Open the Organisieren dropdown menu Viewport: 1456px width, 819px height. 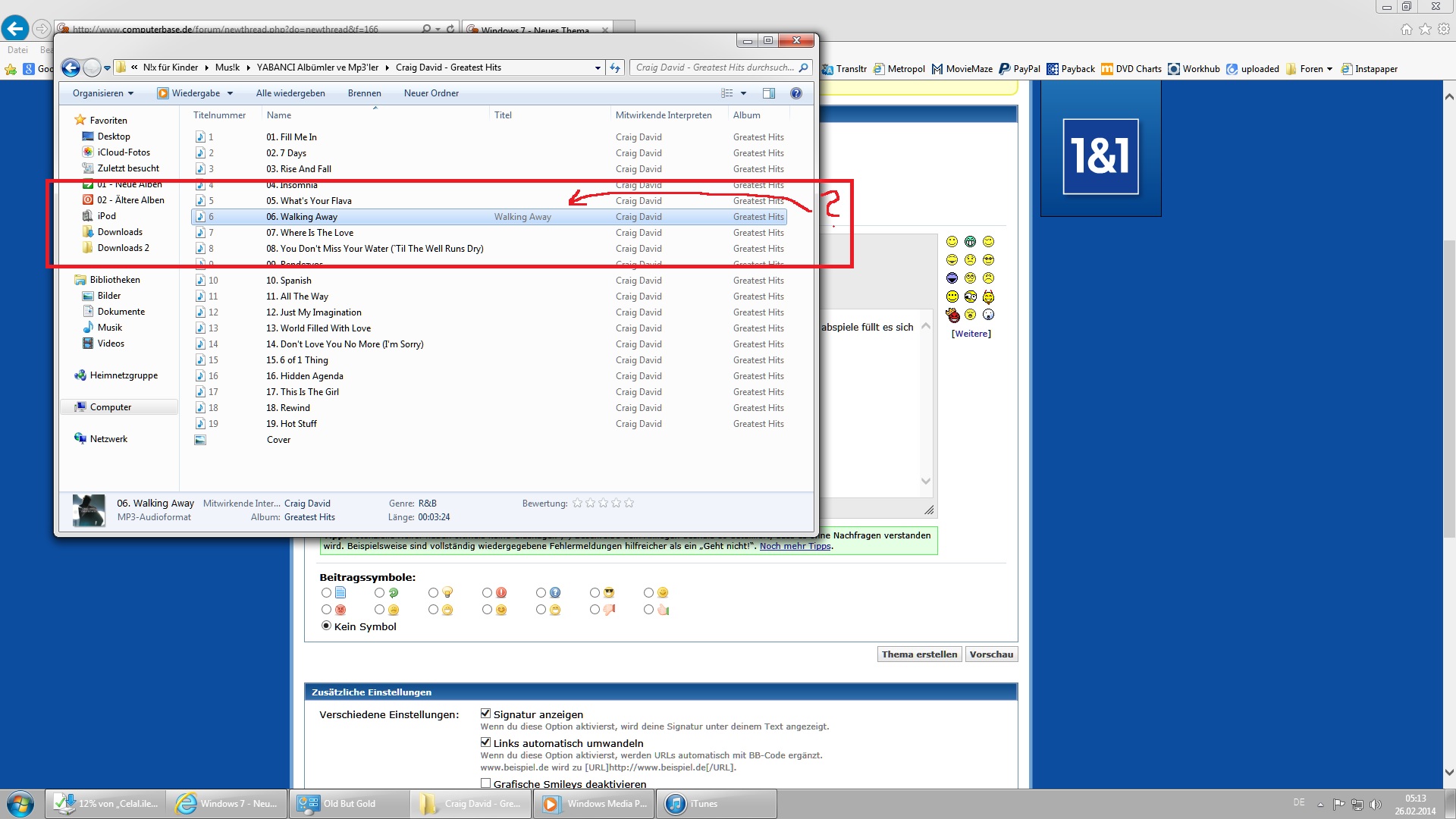point(102,93)
